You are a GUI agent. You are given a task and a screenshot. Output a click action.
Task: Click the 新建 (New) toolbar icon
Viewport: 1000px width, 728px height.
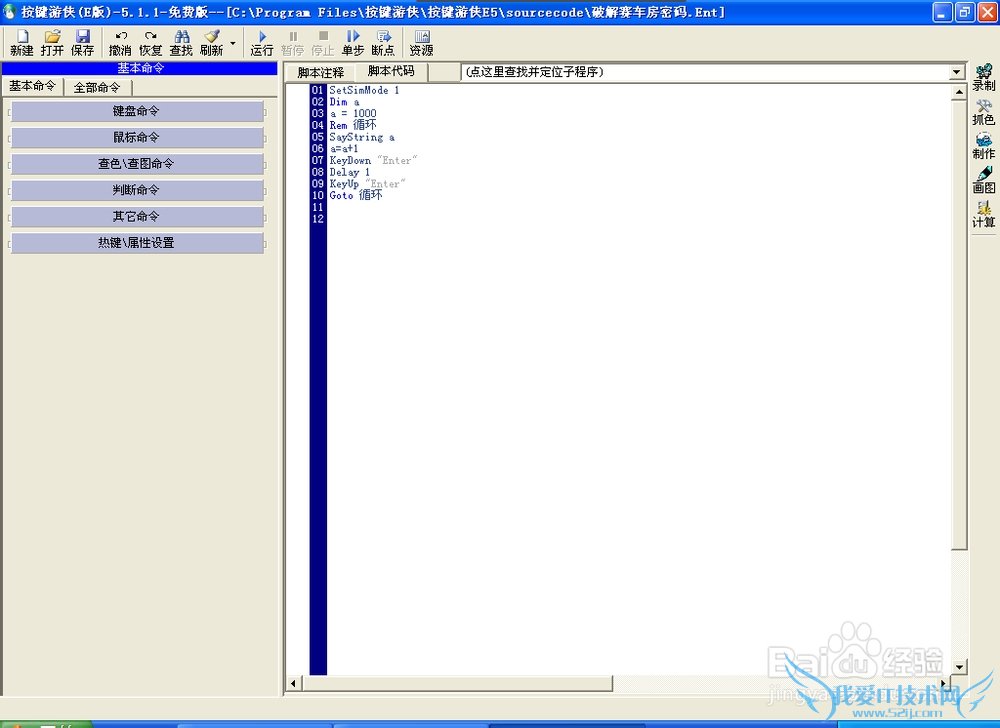pos(21,42)
